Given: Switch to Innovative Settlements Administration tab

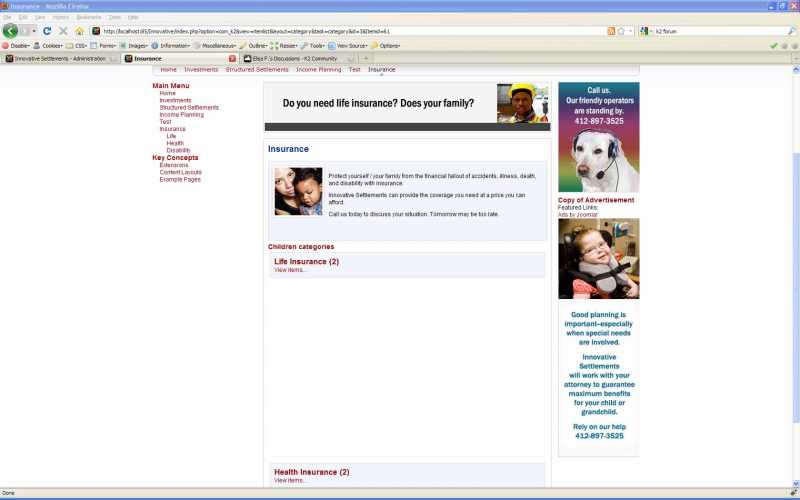Looking at the screenshot, I should (60, 59).
